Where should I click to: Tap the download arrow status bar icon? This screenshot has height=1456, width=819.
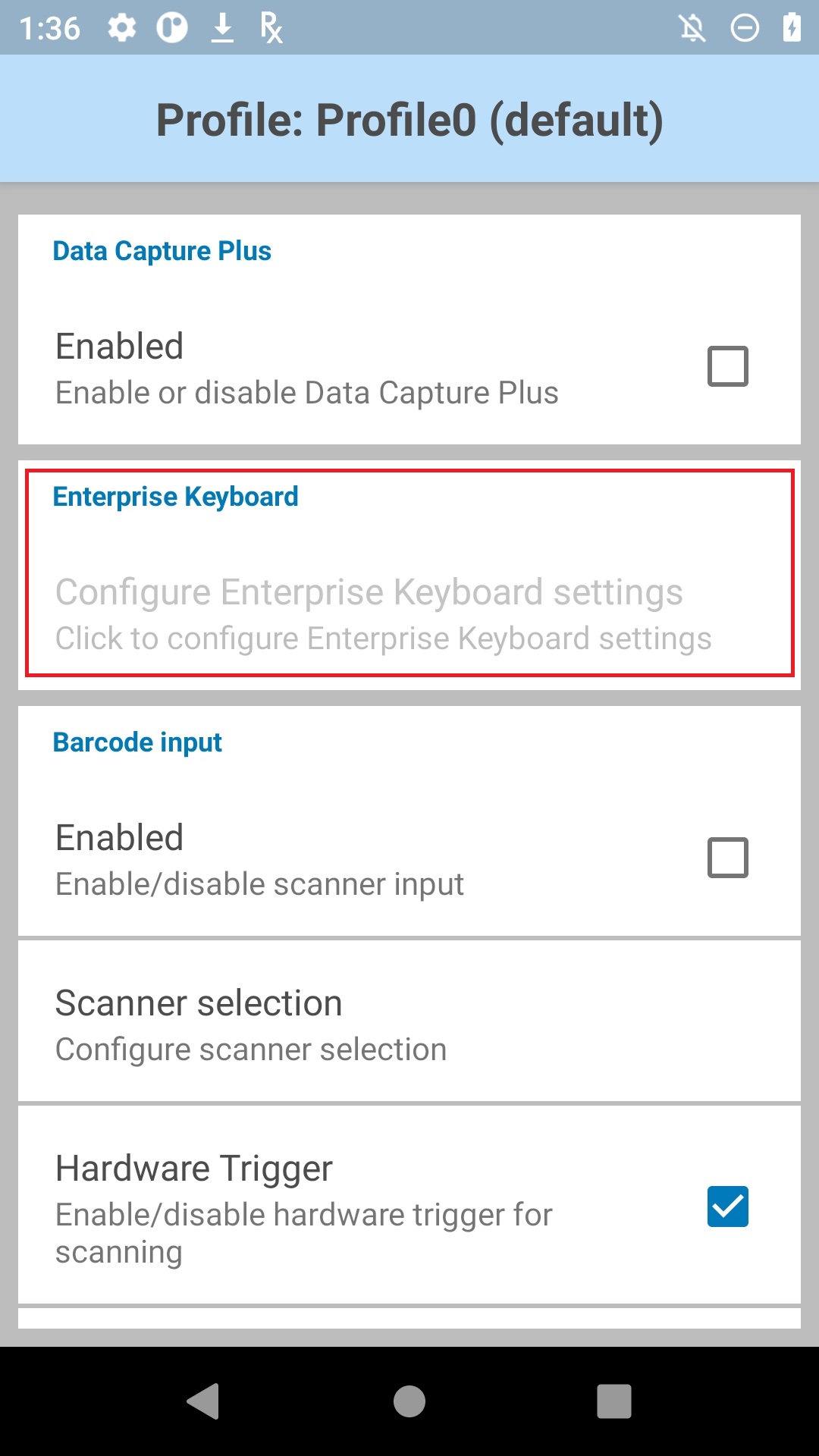pyautogui.click(x=222, y=29)
